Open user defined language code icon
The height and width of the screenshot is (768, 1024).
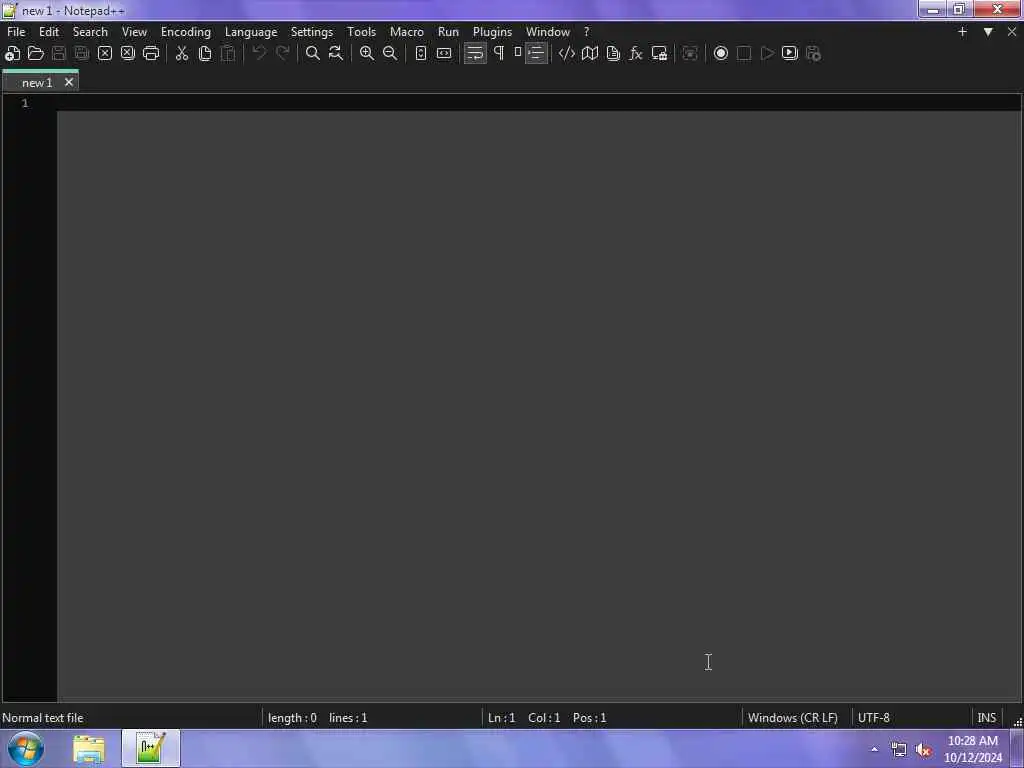pyautogui.click(x=566, y=54)
